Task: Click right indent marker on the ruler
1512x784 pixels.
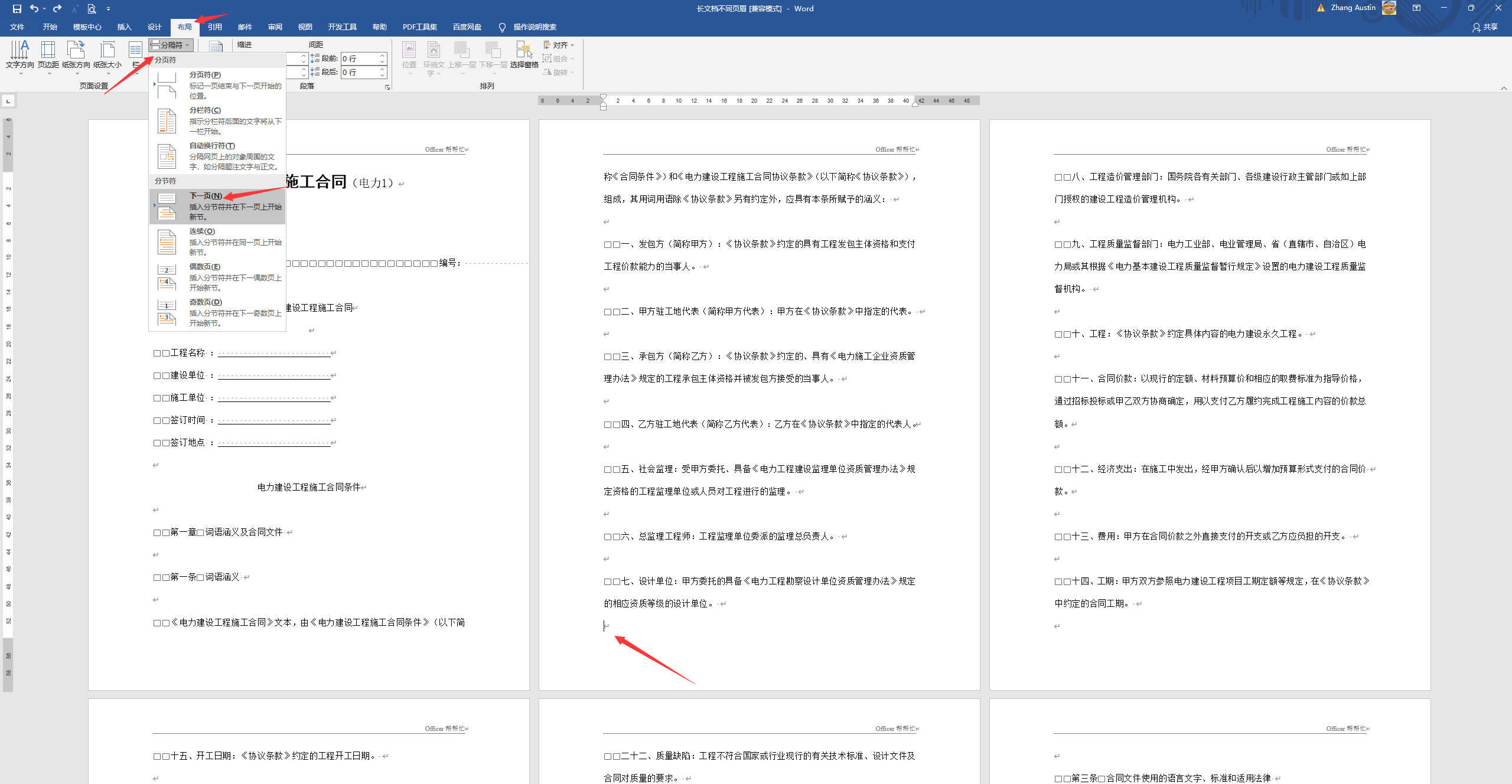Action: [x=915, y=103]
